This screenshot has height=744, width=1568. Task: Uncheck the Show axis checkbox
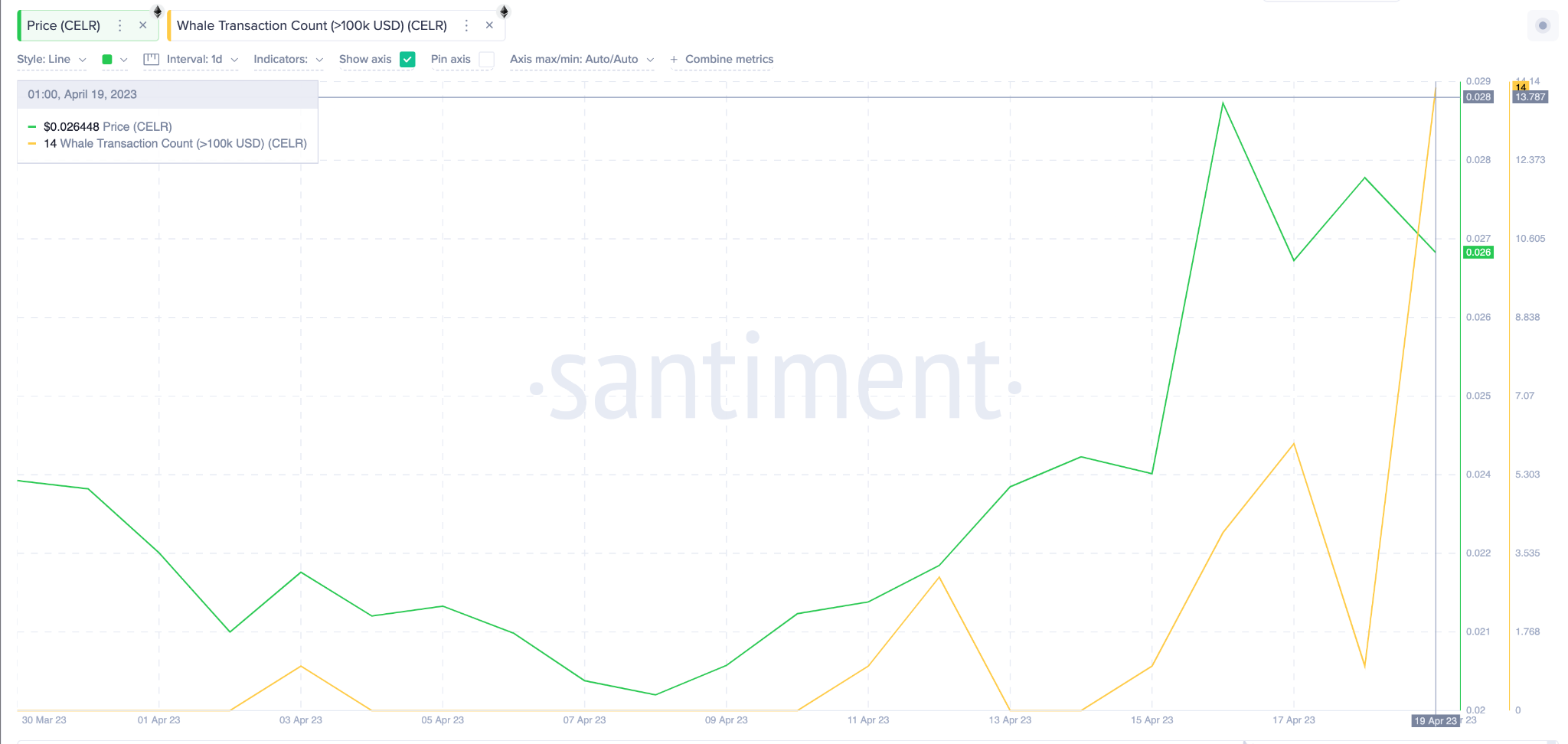(407, 59)
